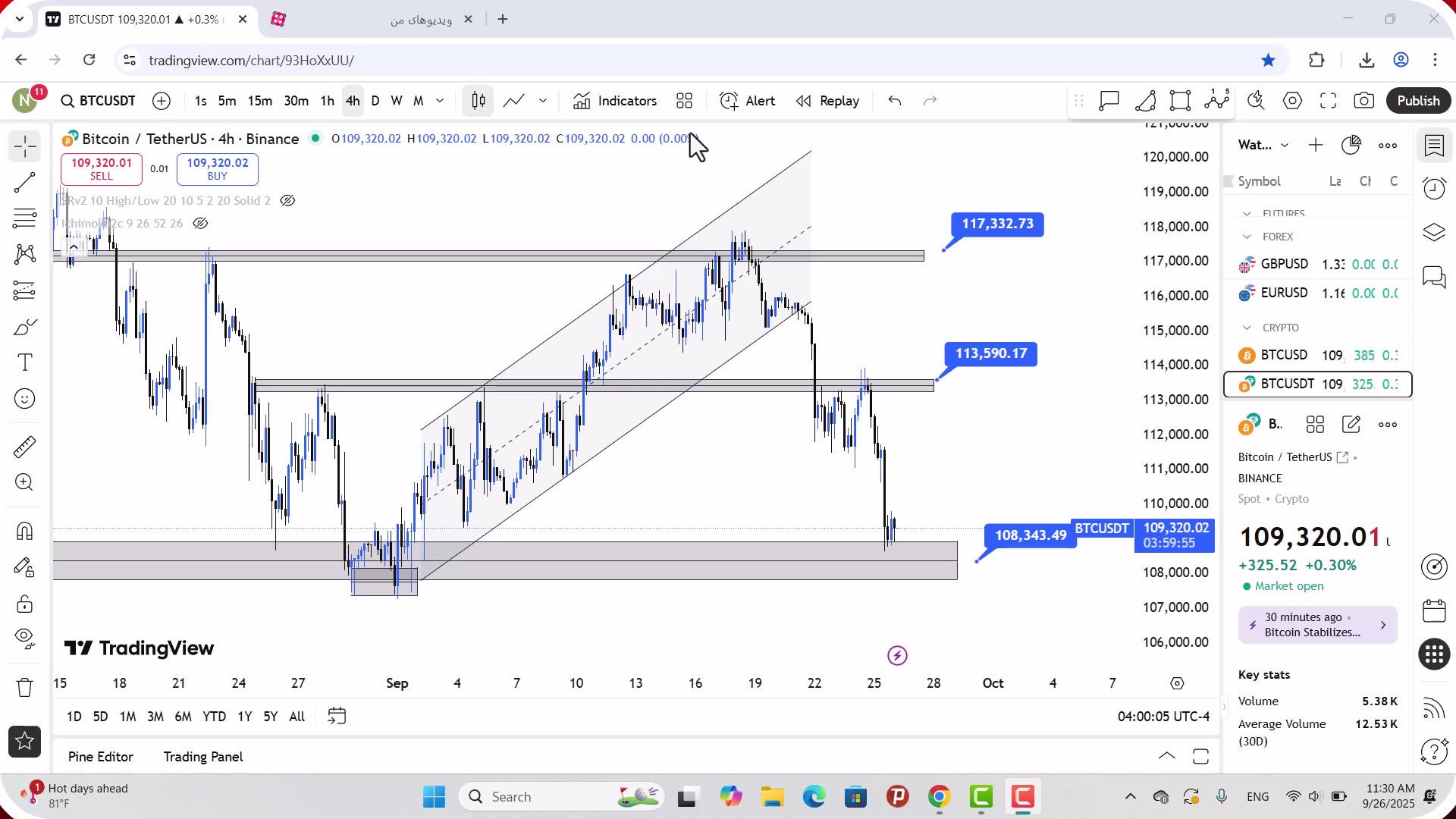The image size is (1456, 819).
Task: Switch to the 1h timeframe
Action: (x=327, y=101)
